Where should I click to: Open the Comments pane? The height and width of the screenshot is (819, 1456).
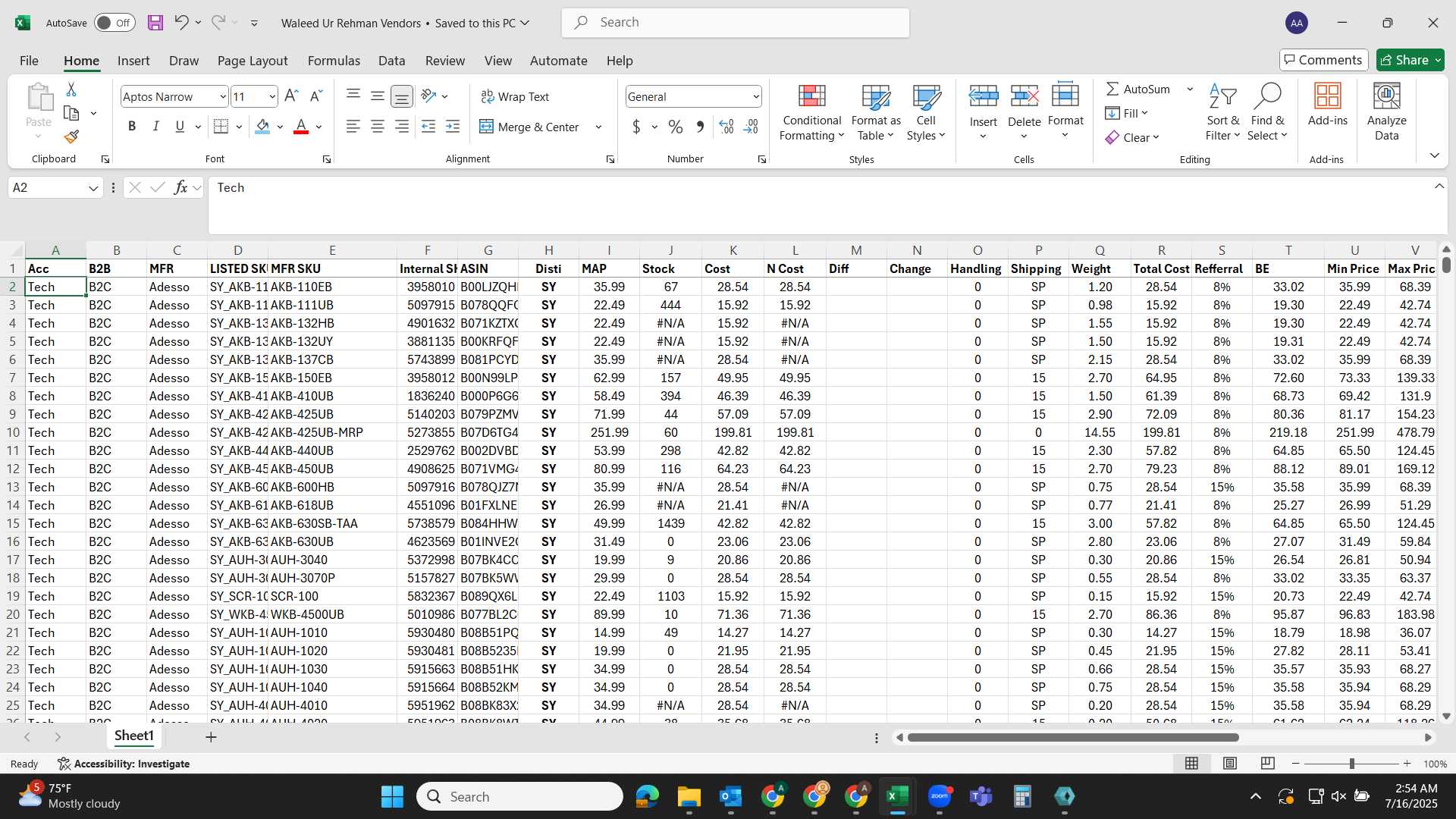(x=1323, y=60)
